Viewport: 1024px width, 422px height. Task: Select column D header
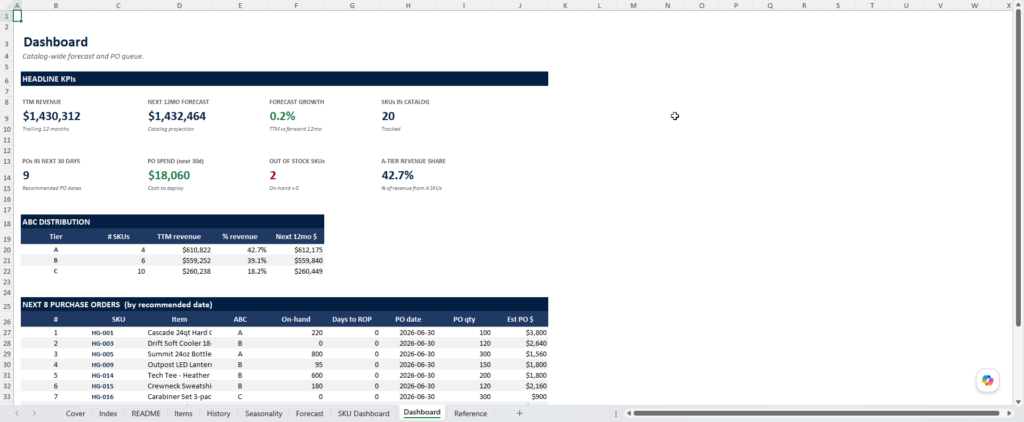pos(180,5)
